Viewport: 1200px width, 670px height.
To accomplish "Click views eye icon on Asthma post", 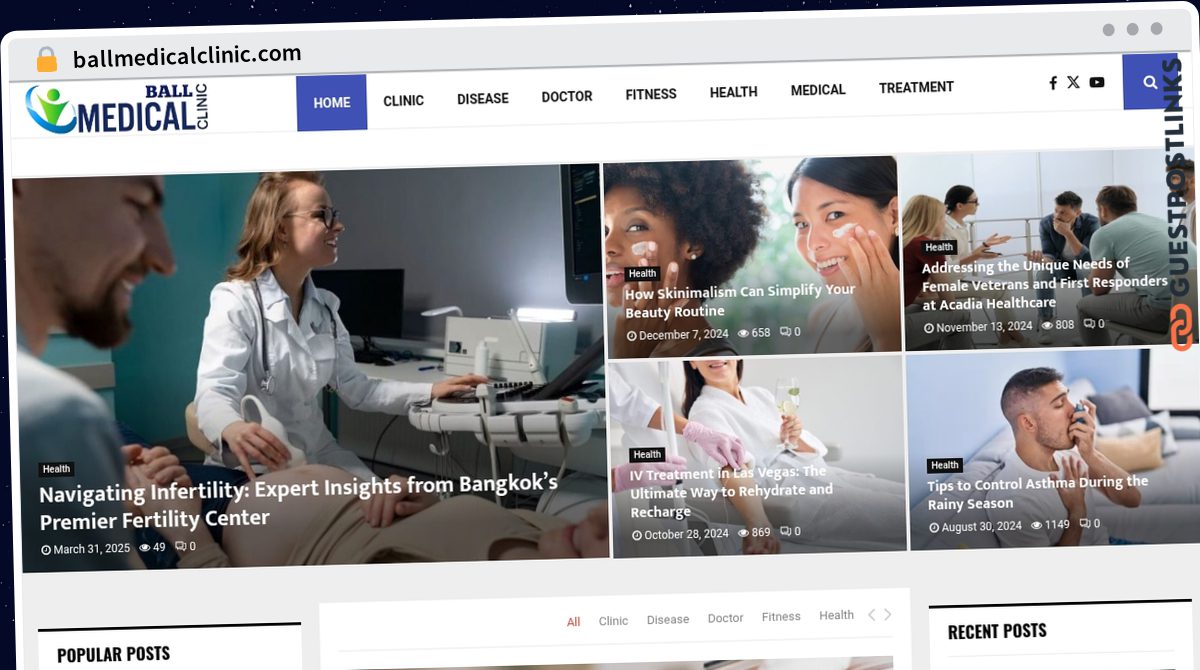I will coord(1036,525).
